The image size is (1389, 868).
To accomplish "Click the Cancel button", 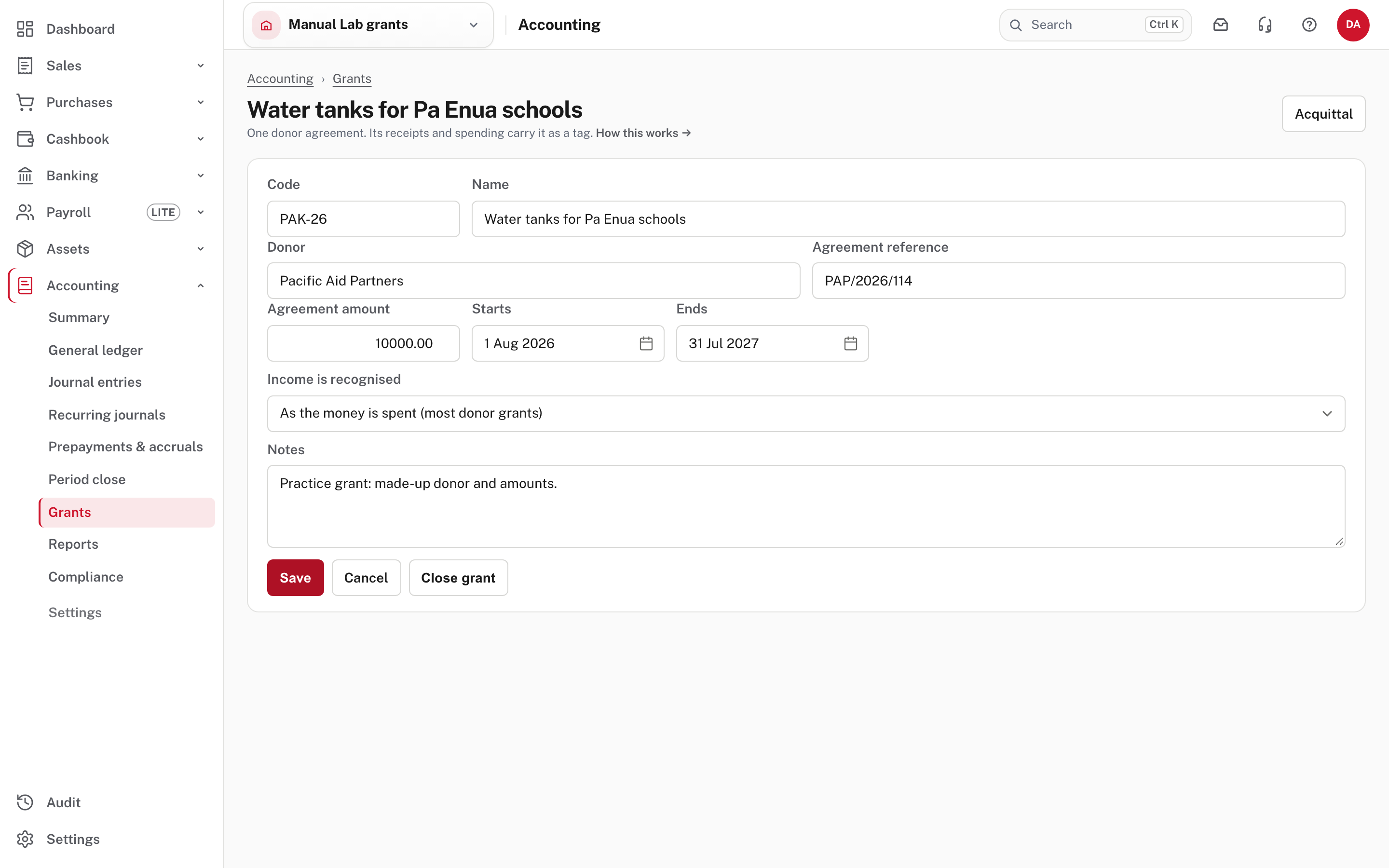I will [366, 578].
